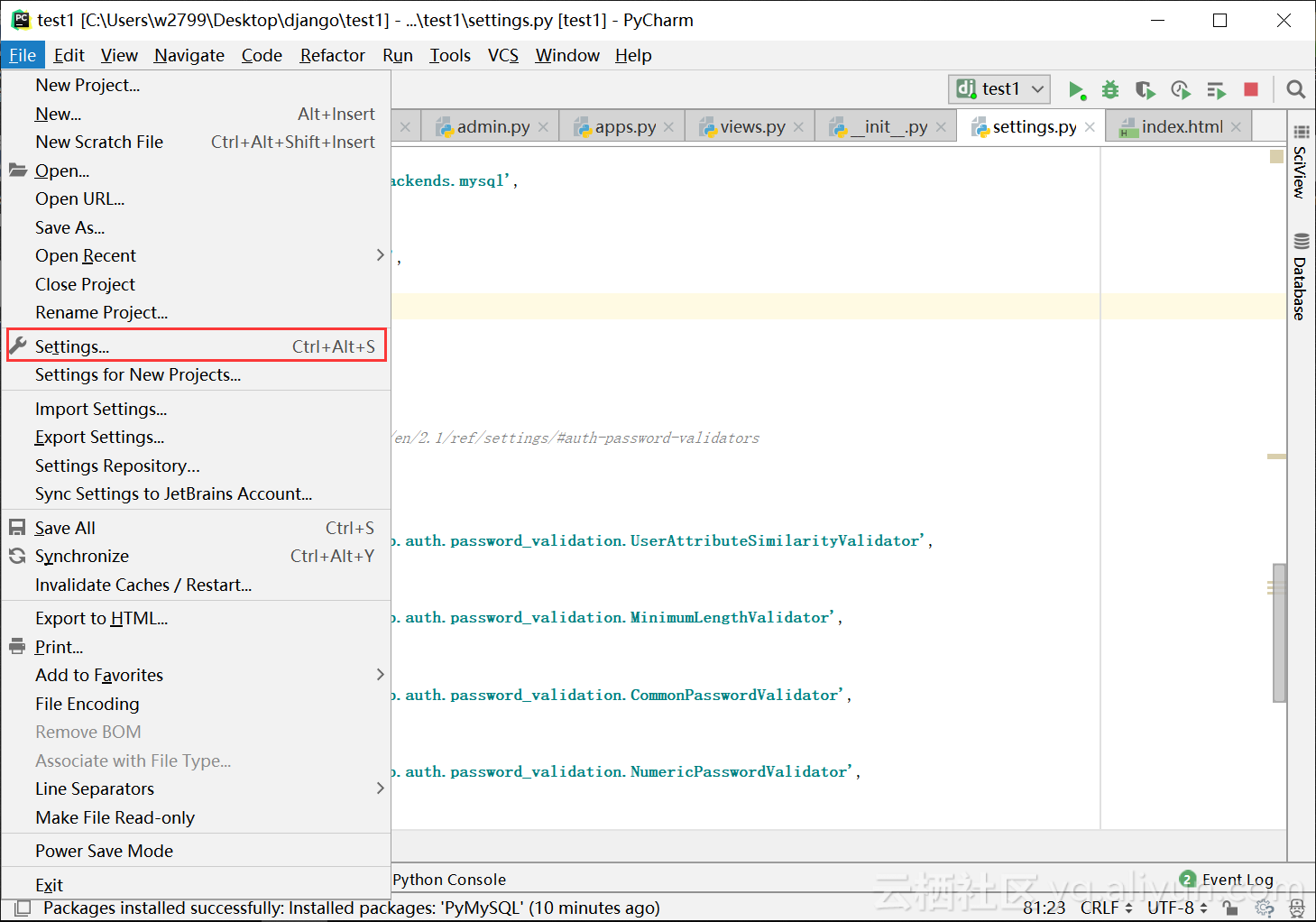Viewport: 1316px width, 922px height.
Task: Close the settings.py editor tab
Action: [1090, 127]
